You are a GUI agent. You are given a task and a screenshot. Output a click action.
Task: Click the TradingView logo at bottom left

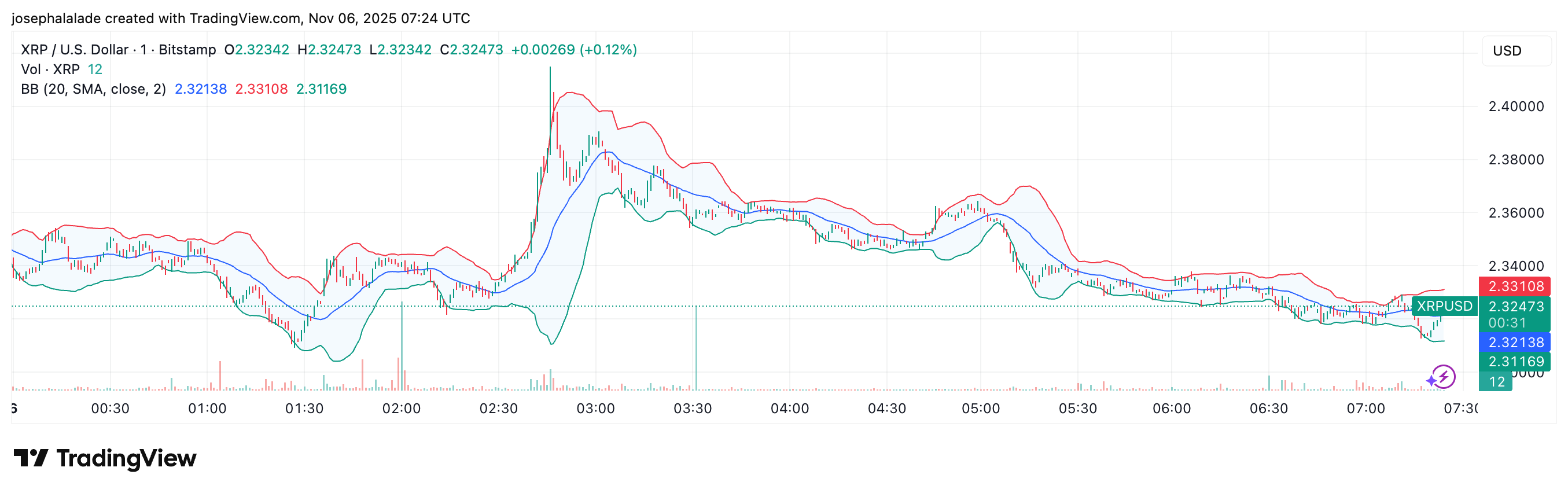pos(105,458)
